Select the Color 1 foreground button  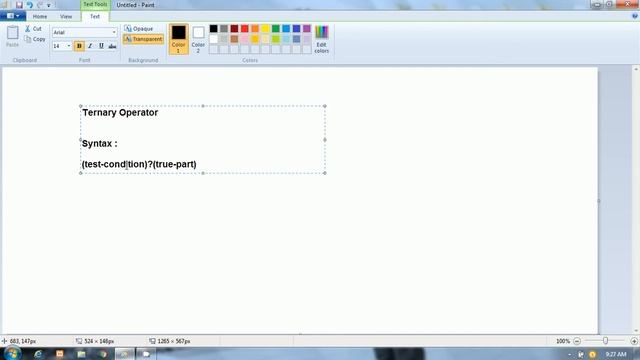tap(178, 39)
